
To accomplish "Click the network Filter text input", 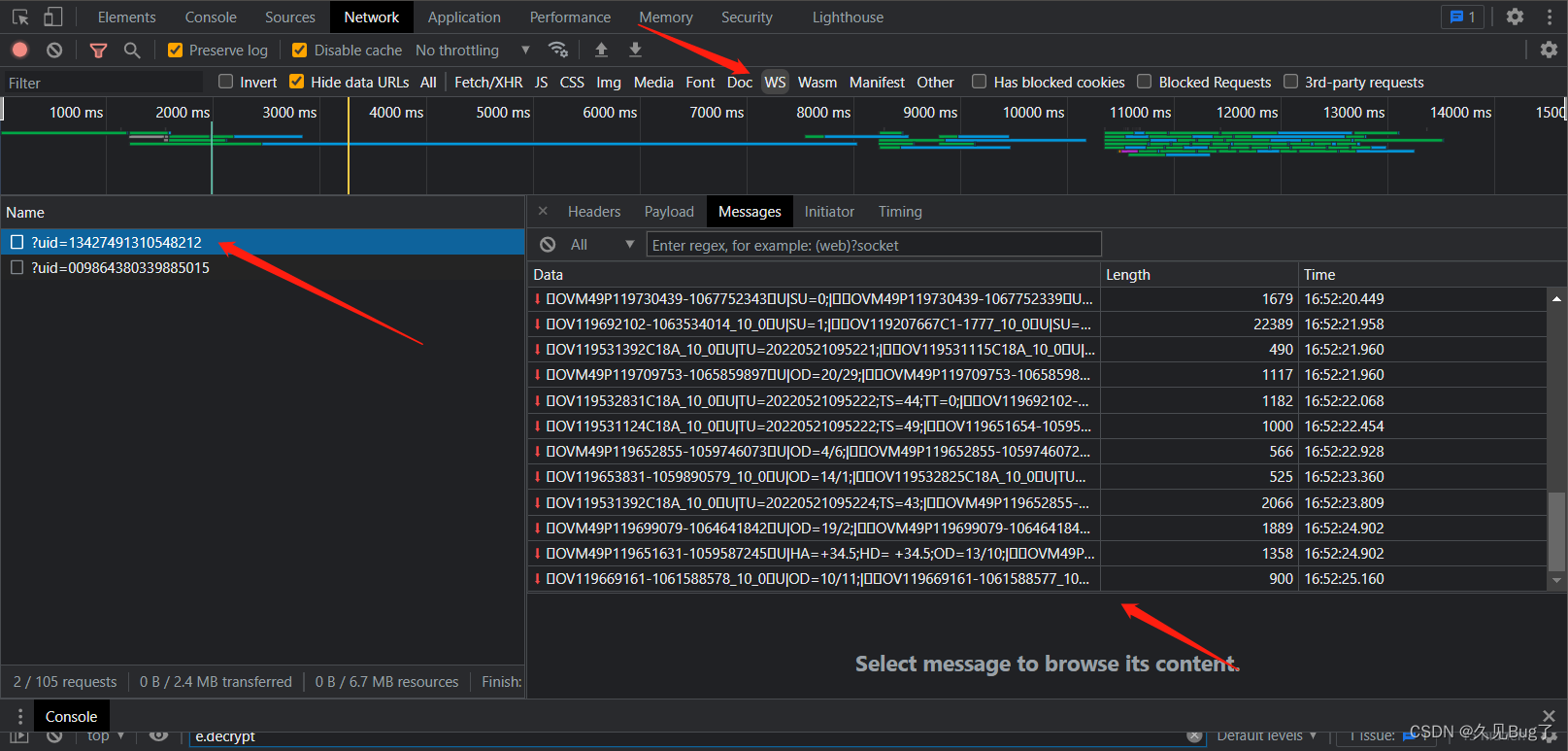I will pos(103,83).
